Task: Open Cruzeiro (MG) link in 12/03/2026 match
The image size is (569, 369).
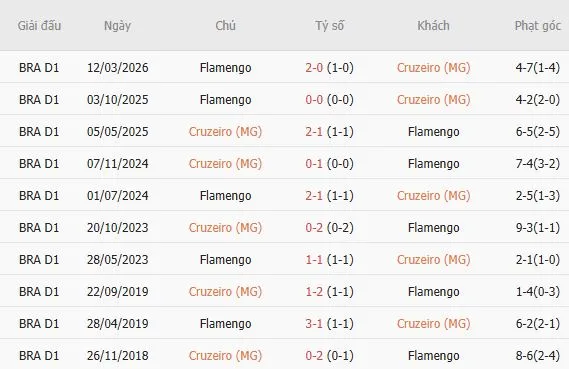Action: coord(433,67)
